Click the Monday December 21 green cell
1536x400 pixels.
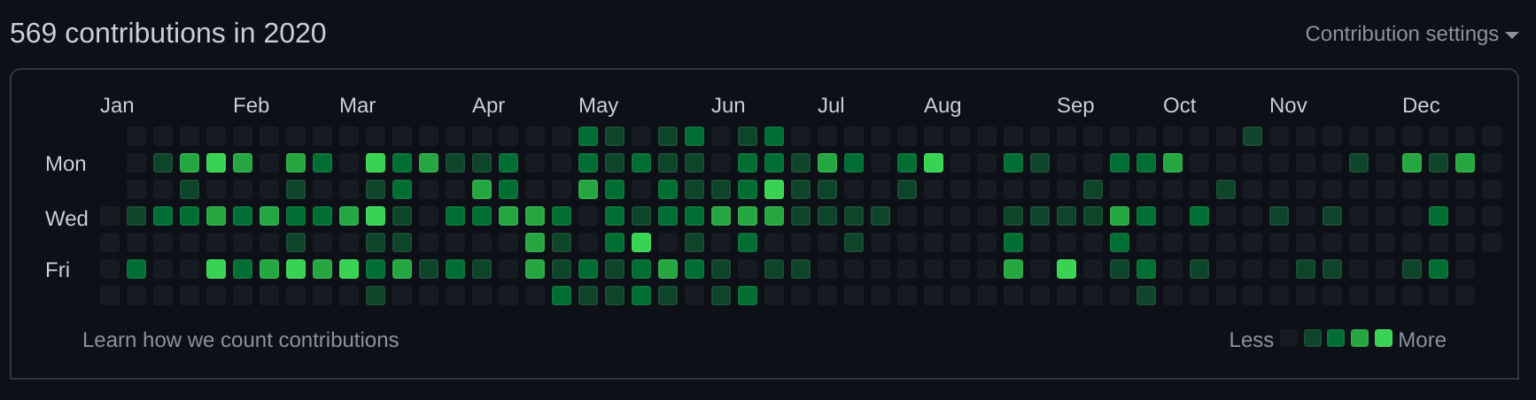pos(1465,163)
